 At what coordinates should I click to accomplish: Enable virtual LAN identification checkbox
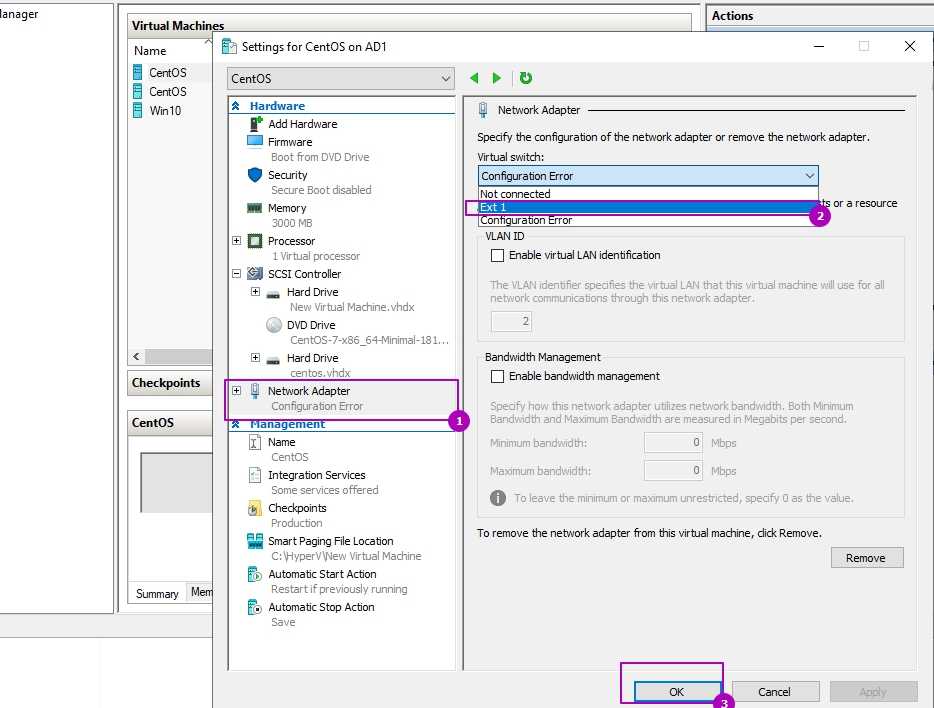tap(498, 256)
